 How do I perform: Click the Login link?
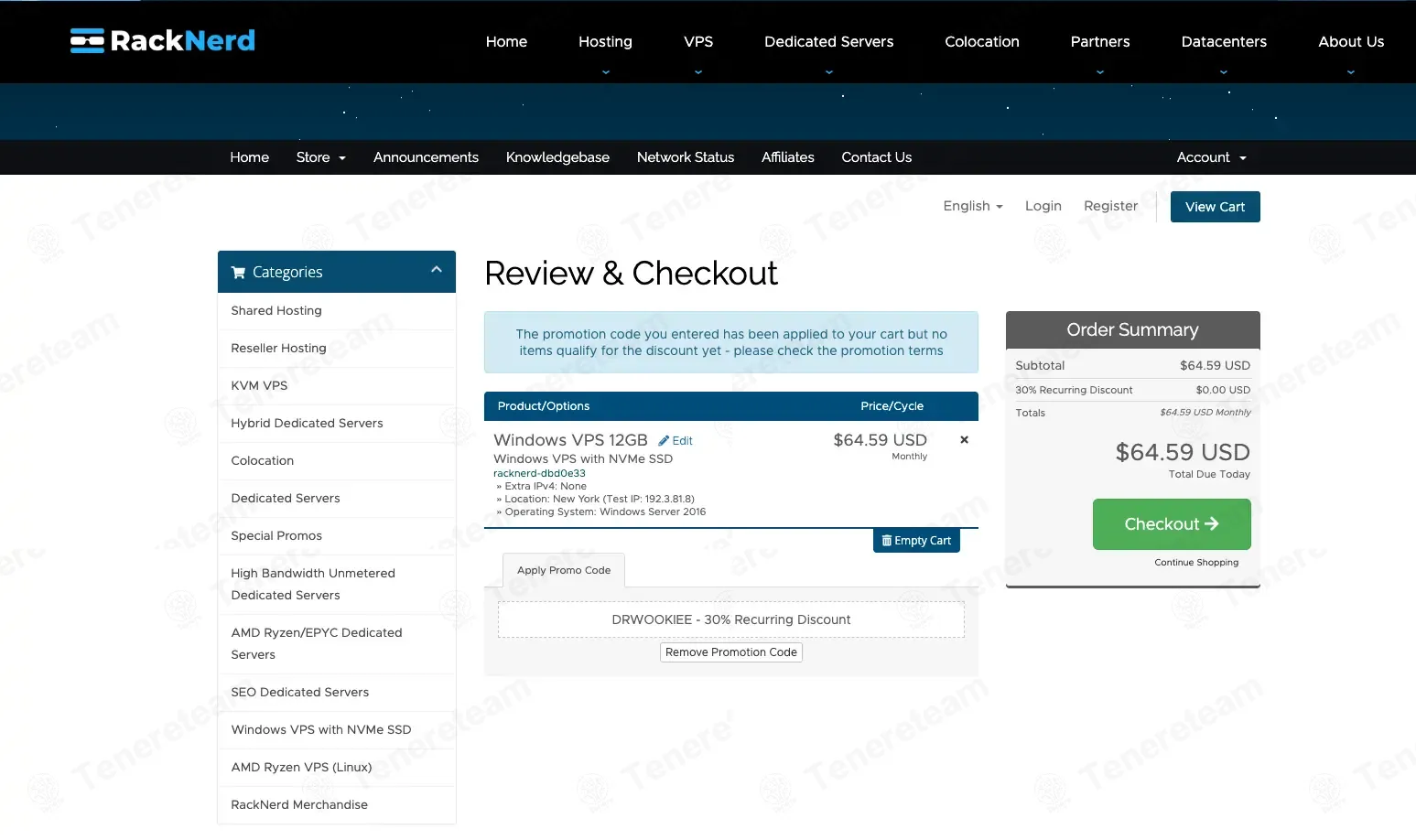click(1043, 206)
